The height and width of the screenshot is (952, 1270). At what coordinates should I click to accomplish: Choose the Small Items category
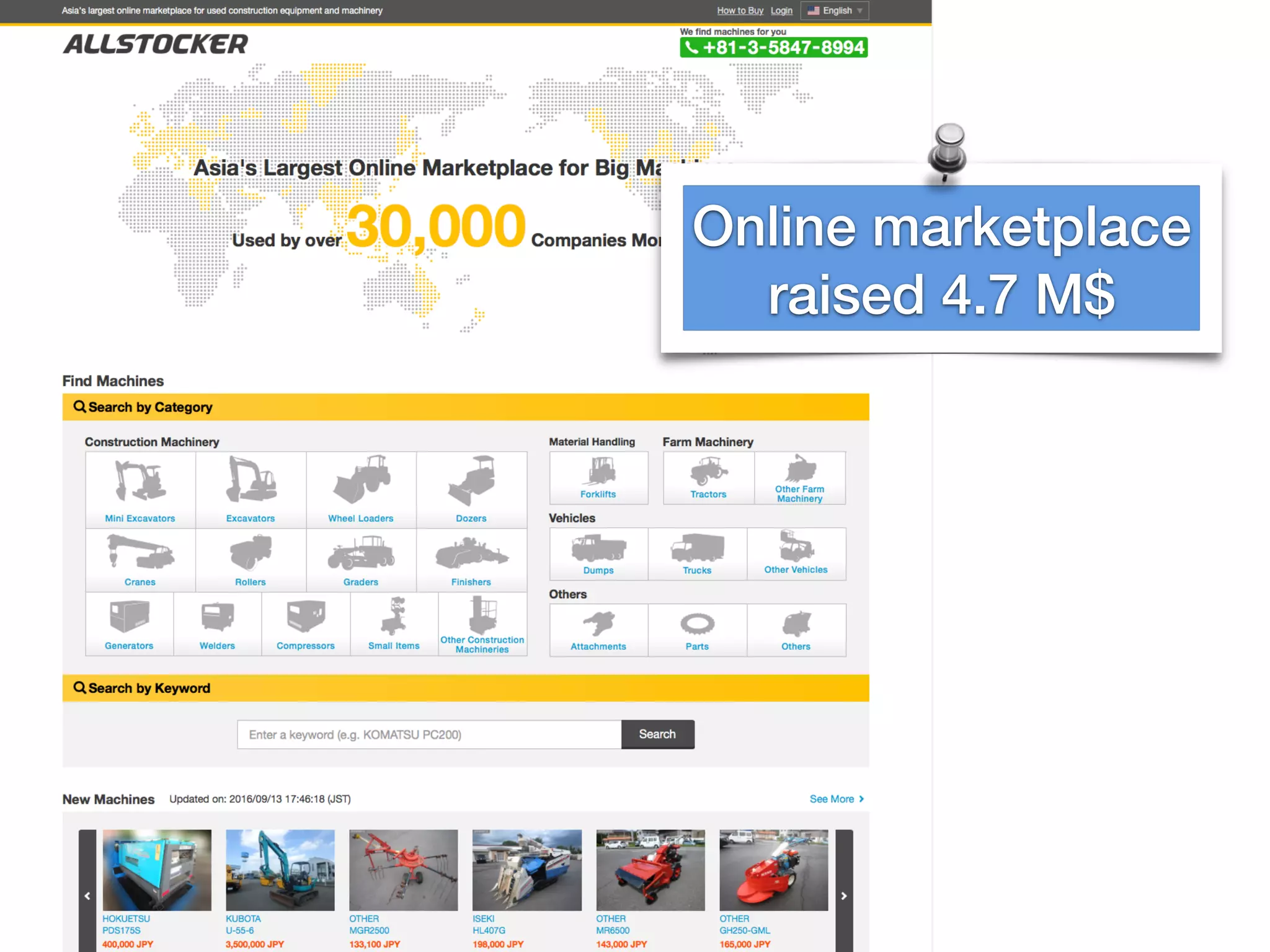tap(394, 624)
